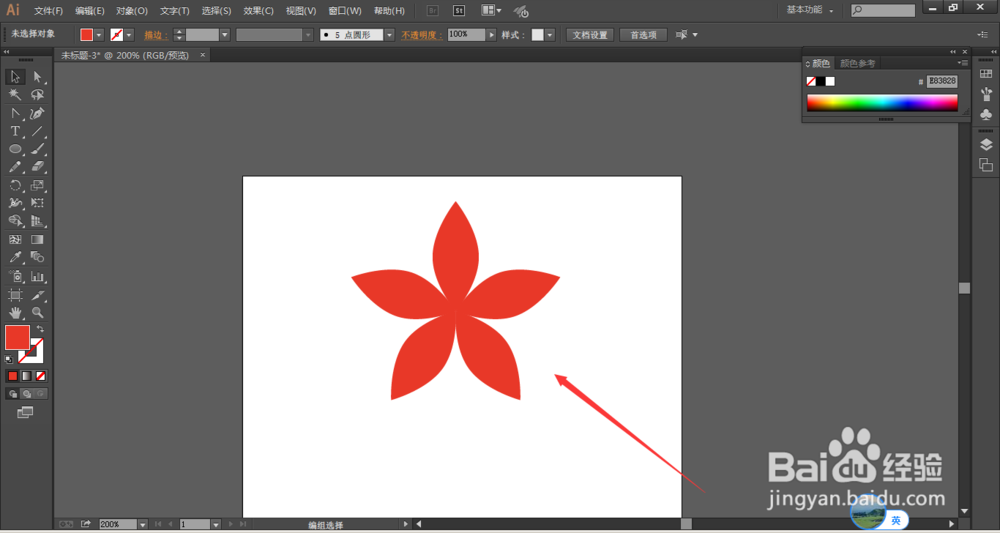
Task: Open the Layers panel icon in right dock
Action: pos(986,145)
